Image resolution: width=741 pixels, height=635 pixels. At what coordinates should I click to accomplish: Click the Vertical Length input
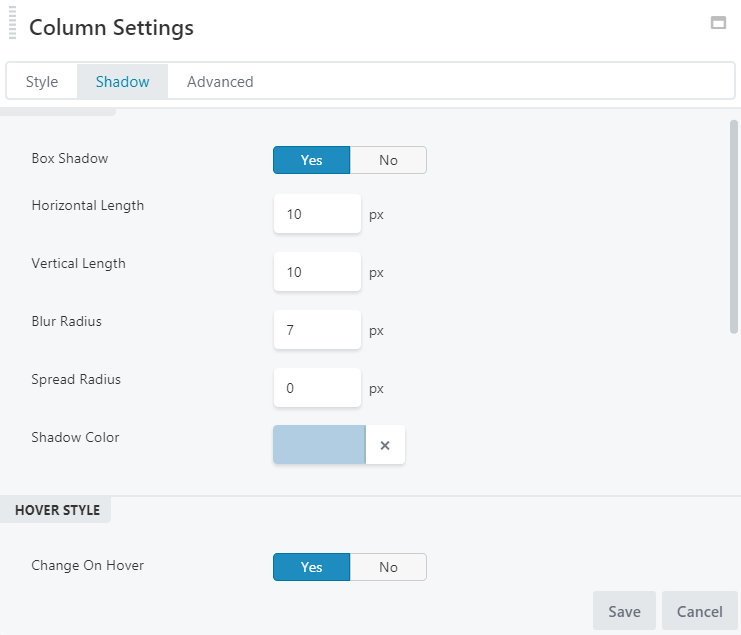click(317, 272)
